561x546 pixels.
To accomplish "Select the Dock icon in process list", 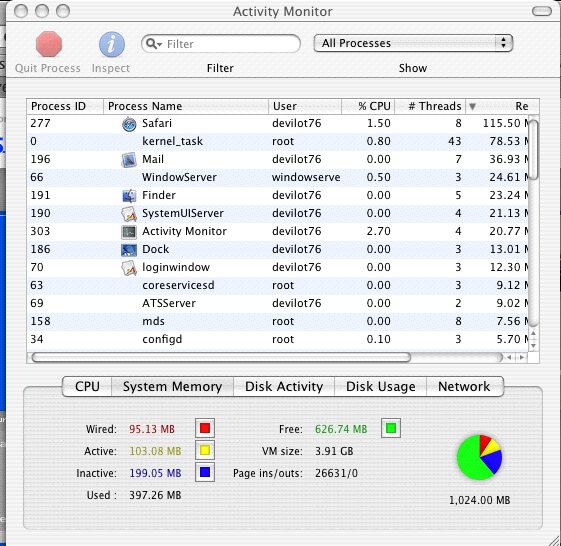I will click(x=129, y=250).
